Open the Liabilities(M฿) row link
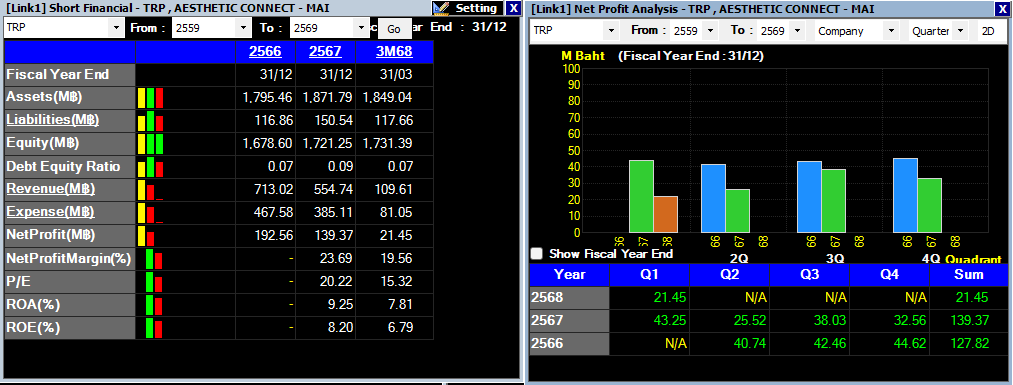This screenshot has height=385, width=1013. click(x=53, y=120)
